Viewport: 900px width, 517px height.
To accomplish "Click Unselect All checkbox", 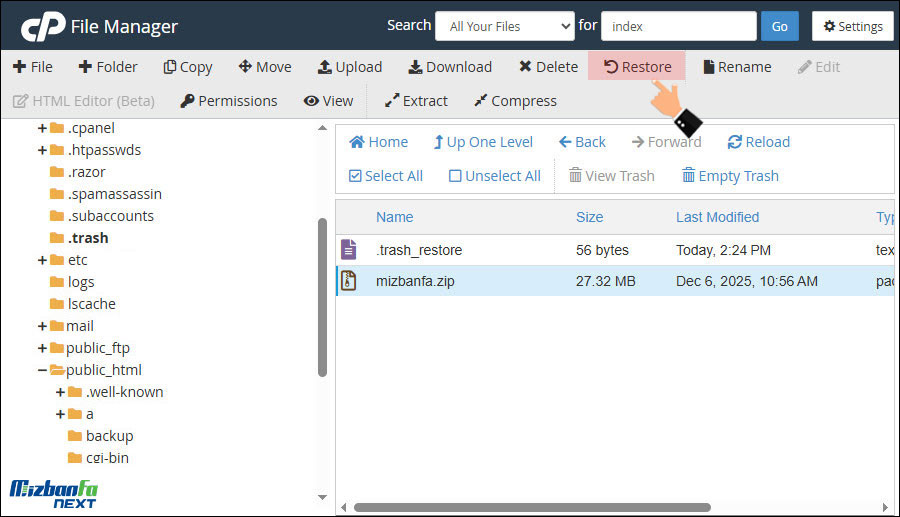I will click(x=494, y=176).
